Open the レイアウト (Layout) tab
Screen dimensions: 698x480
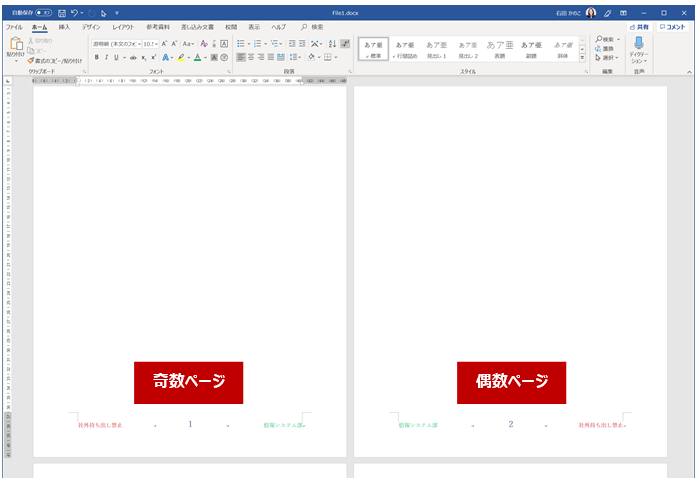pos(123,27)
